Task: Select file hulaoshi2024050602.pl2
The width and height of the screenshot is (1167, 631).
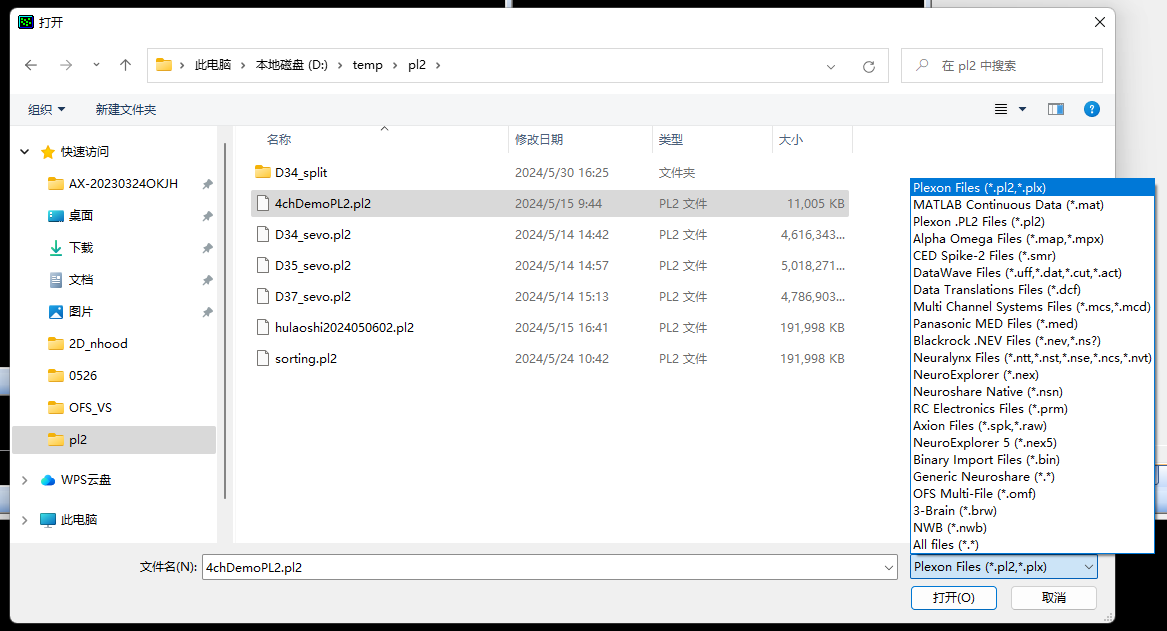Action: click(x=550, y=328)
